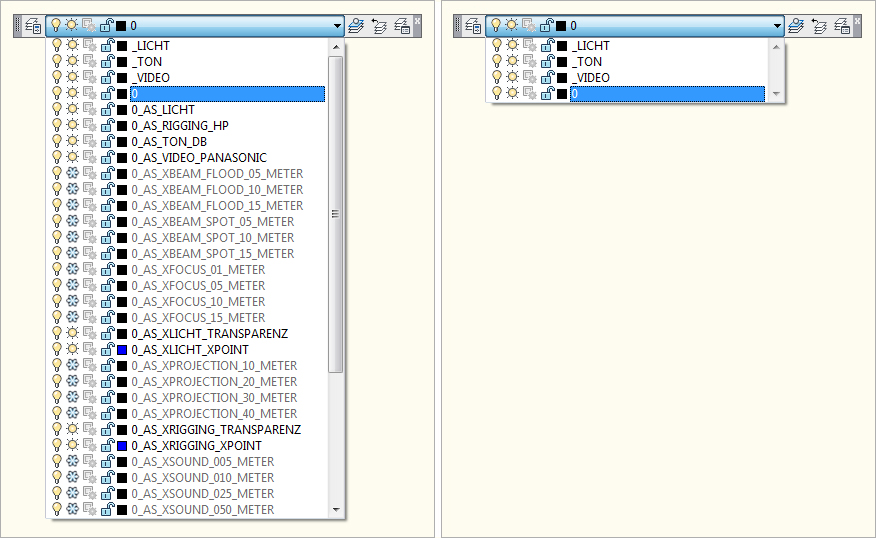Collapse the left layer dropdown arrow
The height and width of the screenshot is (538, 876).
point(336,26)
